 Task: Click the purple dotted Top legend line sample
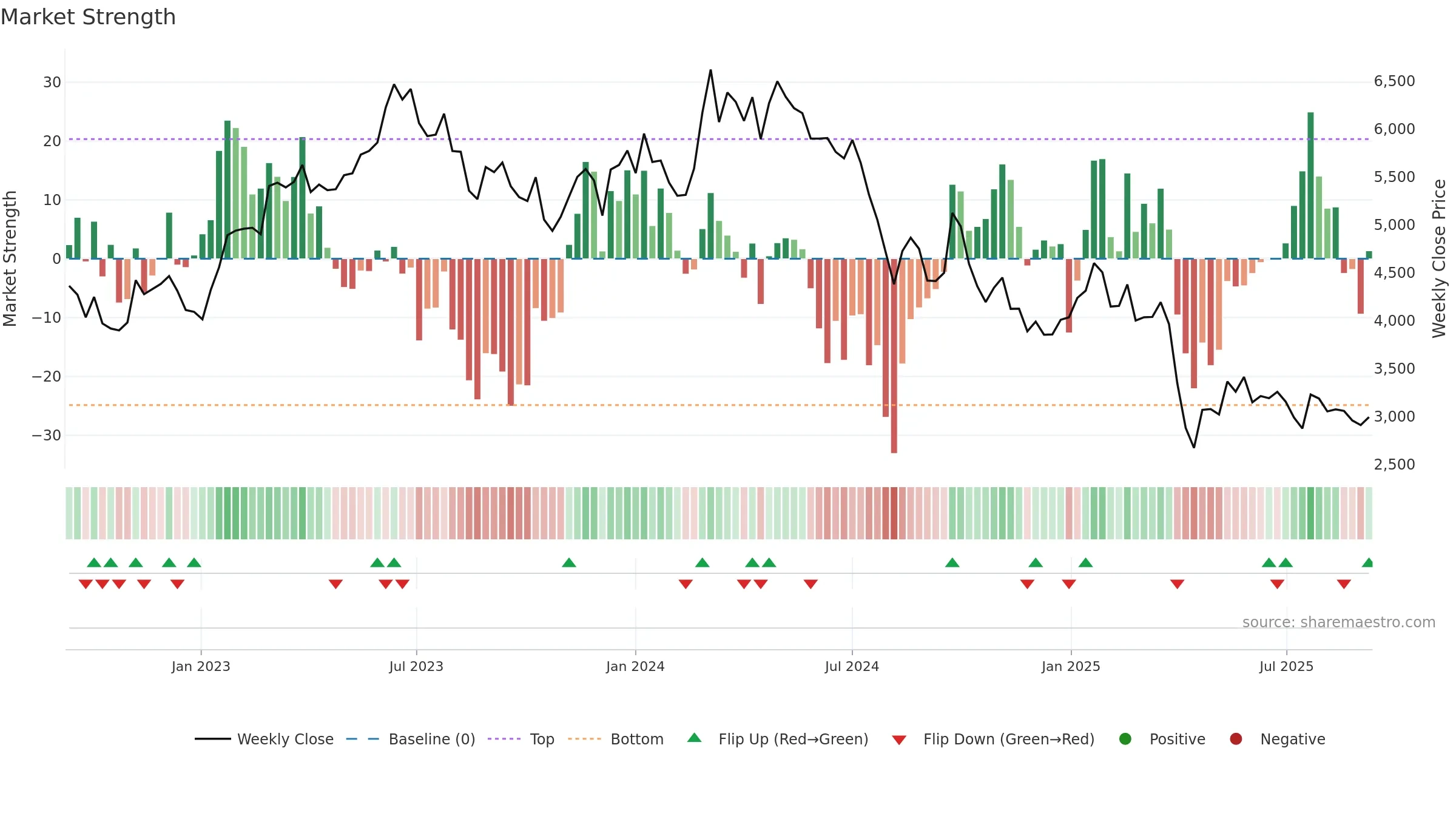pos(504,739)
